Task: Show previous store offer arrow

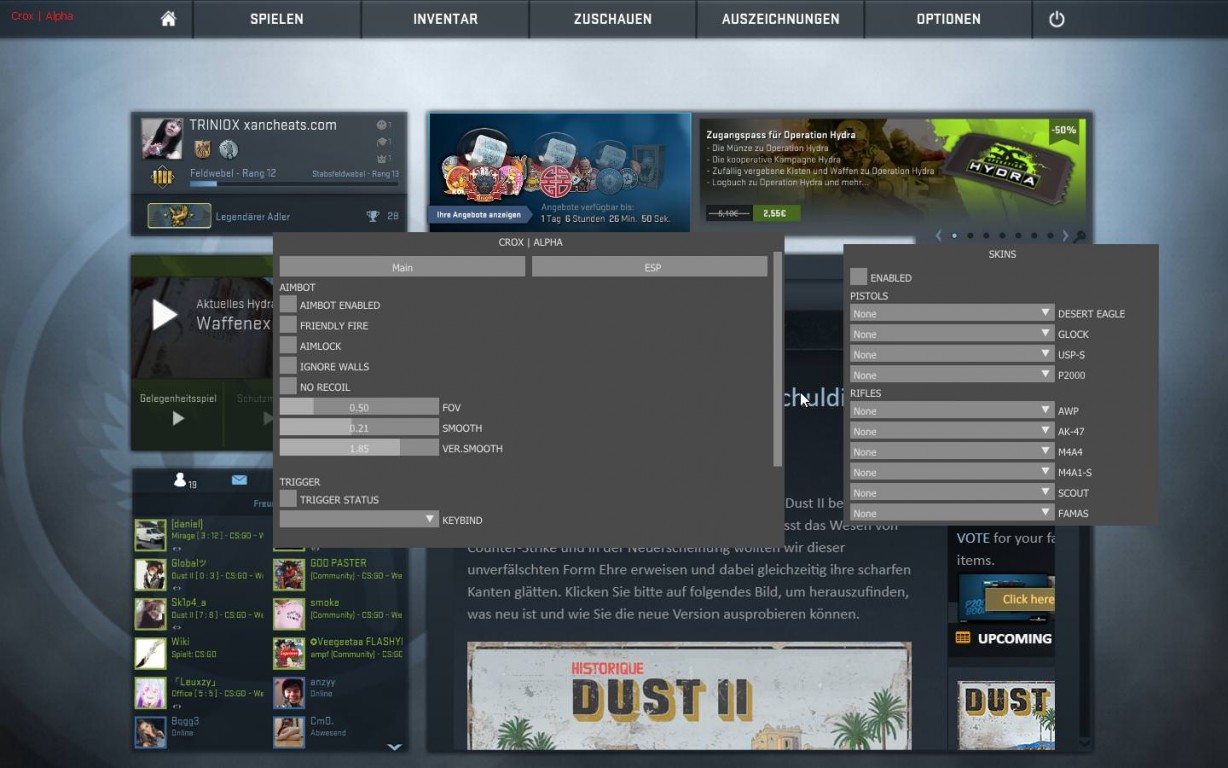Action: tap(938, 236)
